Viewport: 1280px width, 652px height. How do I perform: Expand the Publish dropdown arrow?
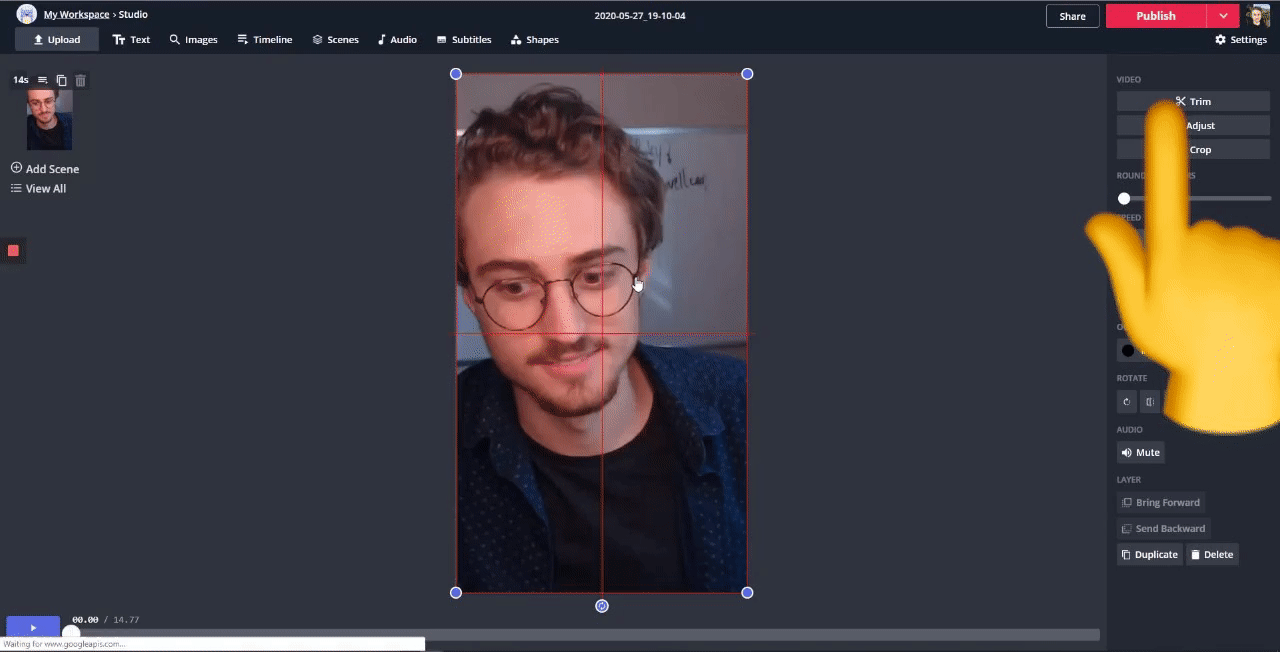point(1223,16)
